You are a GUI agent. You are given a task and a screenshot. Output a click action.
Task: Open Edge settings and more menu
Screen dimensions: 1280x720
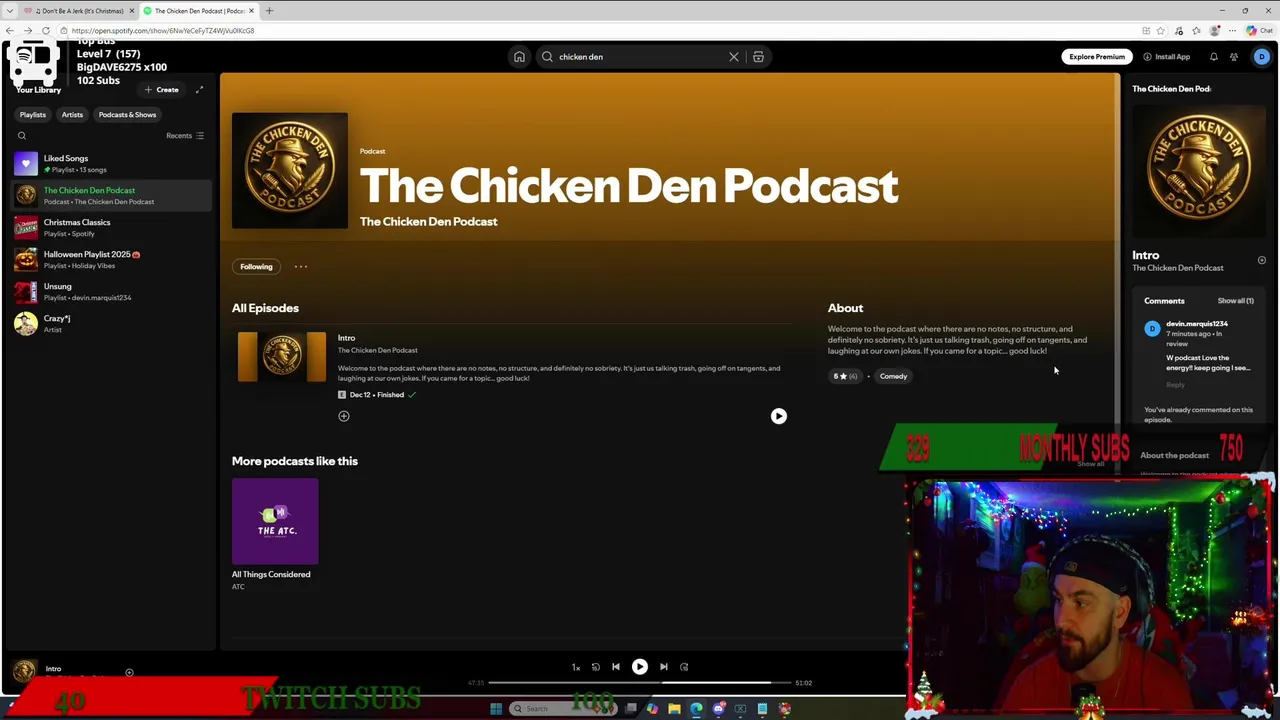(1233, 31)
